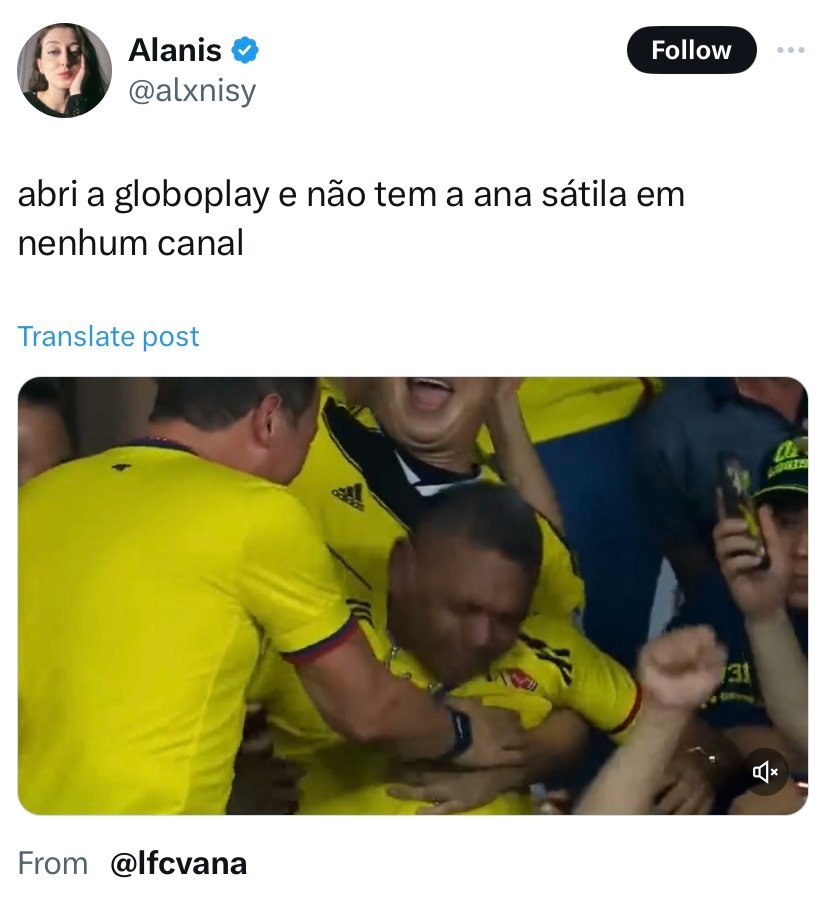
Task: Visit the @lfcvana video source account
Action: click(x=178, y=863)
